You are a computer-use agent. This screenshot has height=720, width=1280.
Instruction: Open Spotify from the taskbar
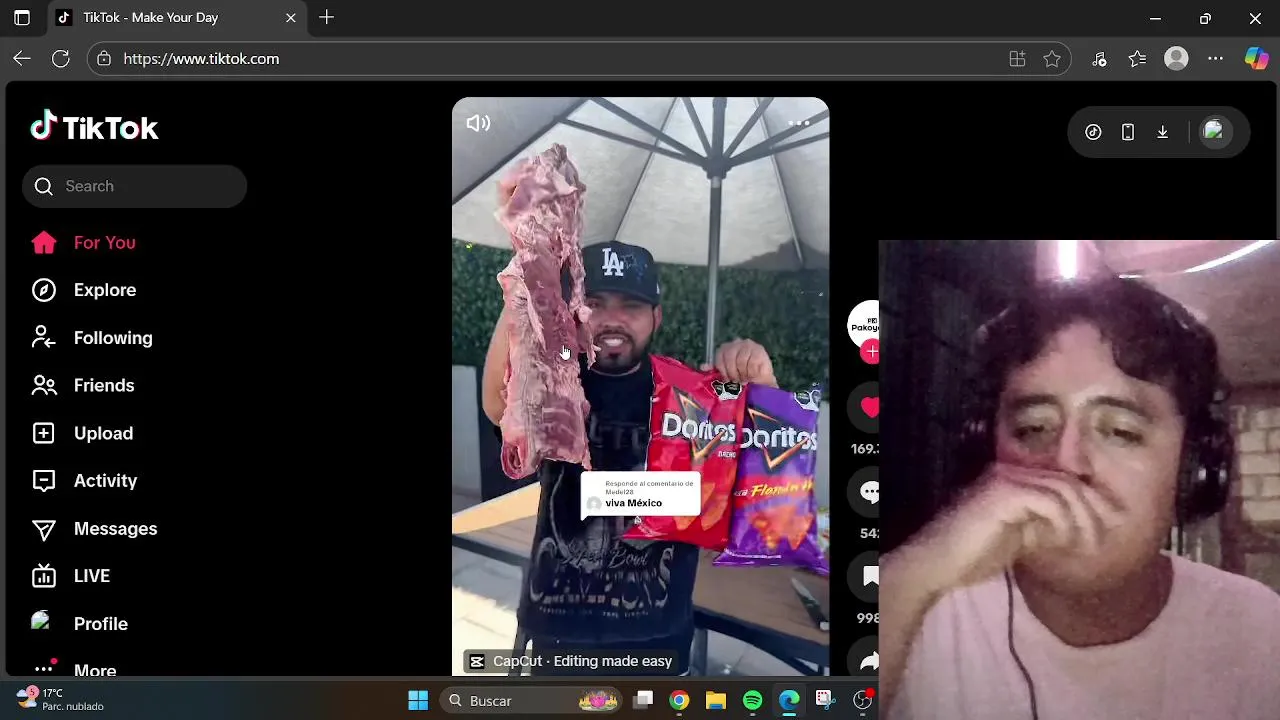click(752, 701)
